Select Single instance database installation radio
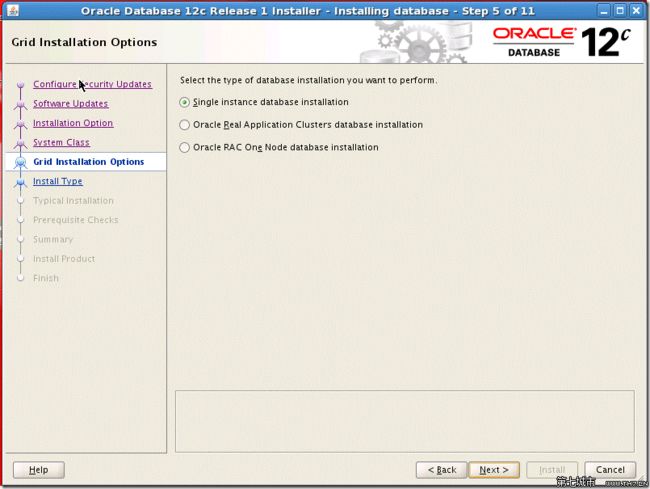This screenshot has width=650, height=489. 184,102
